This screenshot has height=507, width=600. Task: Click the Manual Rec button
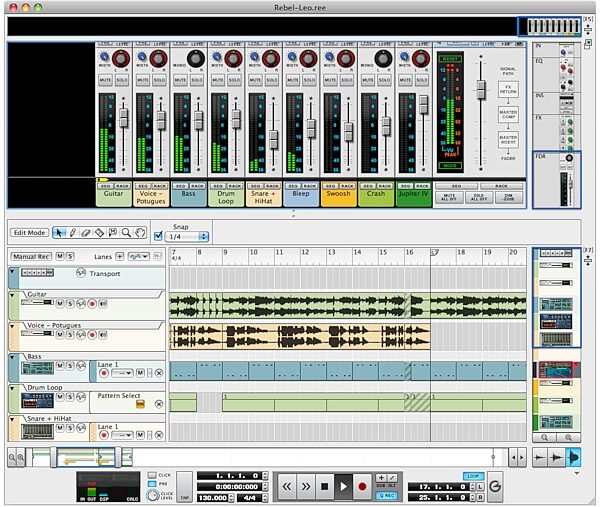(x=31, y=256)
